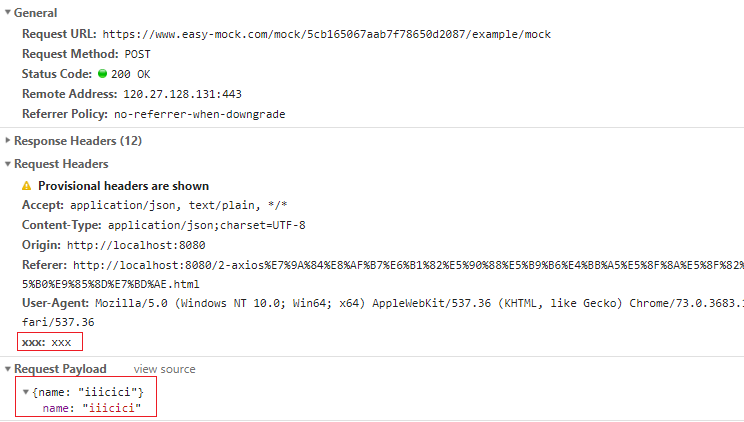Expand the Response Headers (12) section

pyautogui.click(x=8, y=141)
